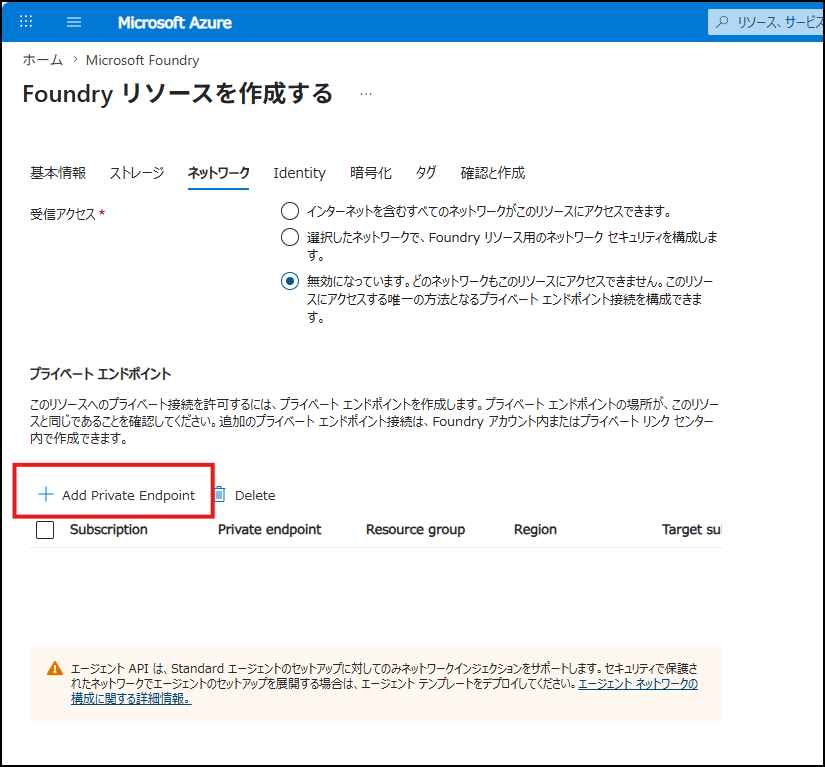Click the trash can Delete icon
The width and height of the screenshot is (825, 767).
point(220,494)
